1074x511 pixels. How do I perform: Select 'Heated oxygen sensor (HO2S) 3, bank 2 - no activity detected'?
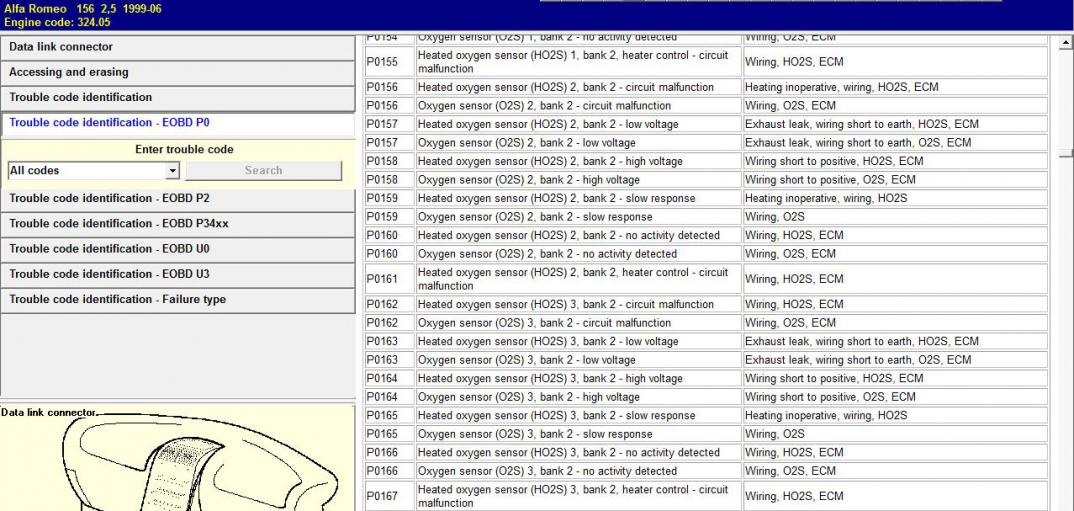pos(579,452)
